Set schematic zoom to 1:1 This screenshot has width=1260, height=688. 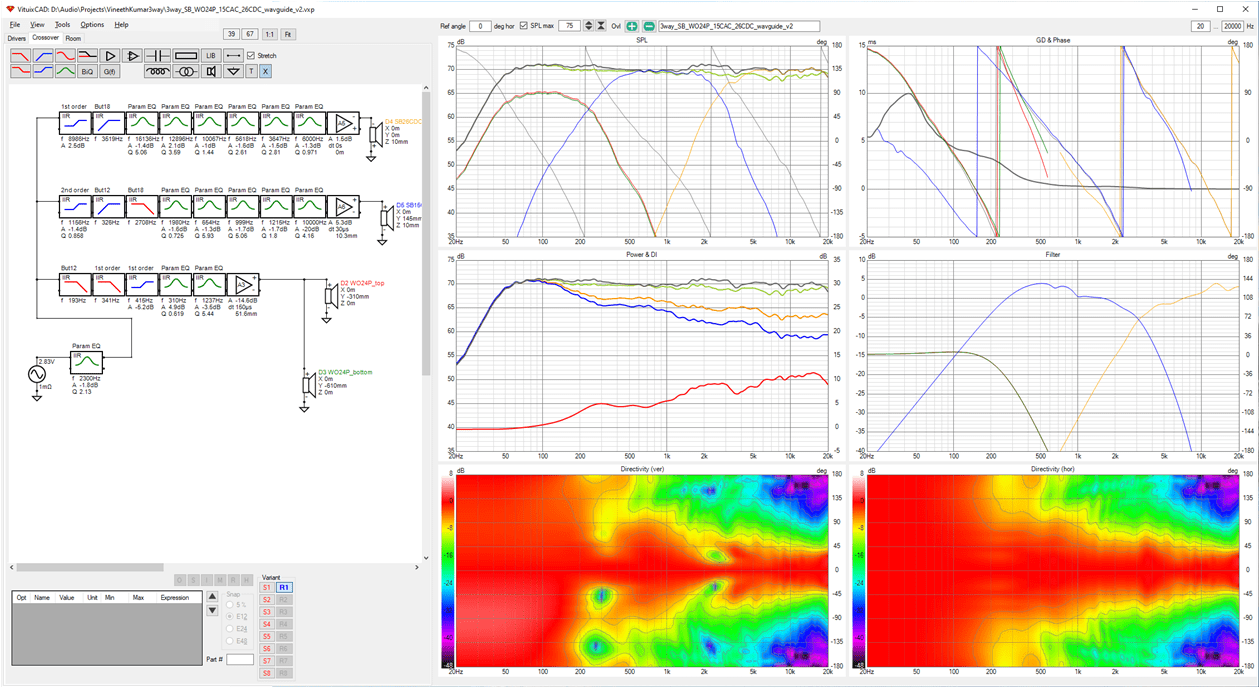click(x=269, y=34)
